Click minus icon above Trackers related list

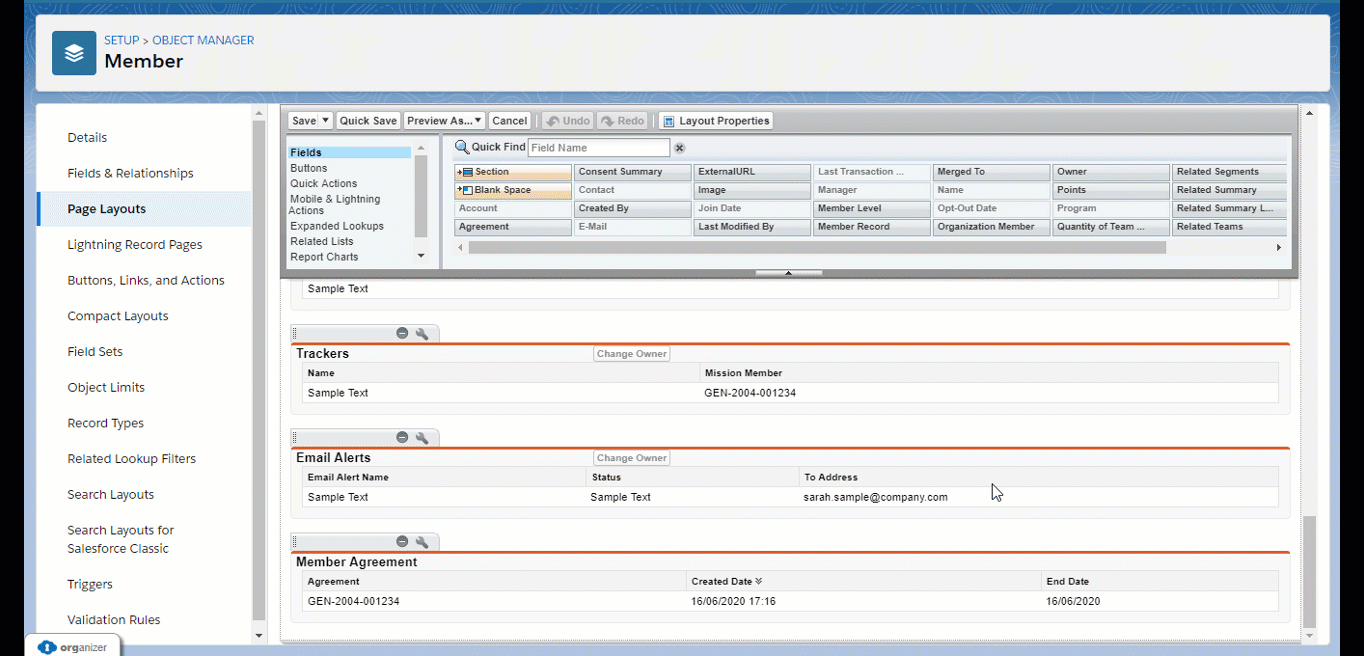[402, 333]
